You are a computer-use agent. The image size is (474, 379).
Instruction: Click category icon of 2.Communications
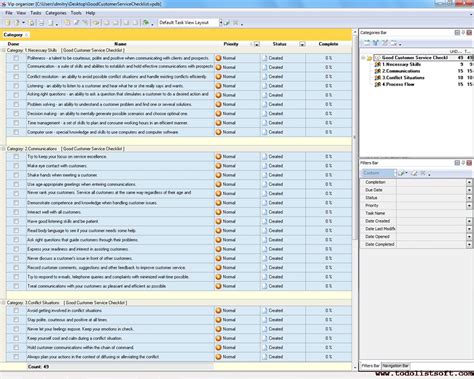click(x=378, y=71)
